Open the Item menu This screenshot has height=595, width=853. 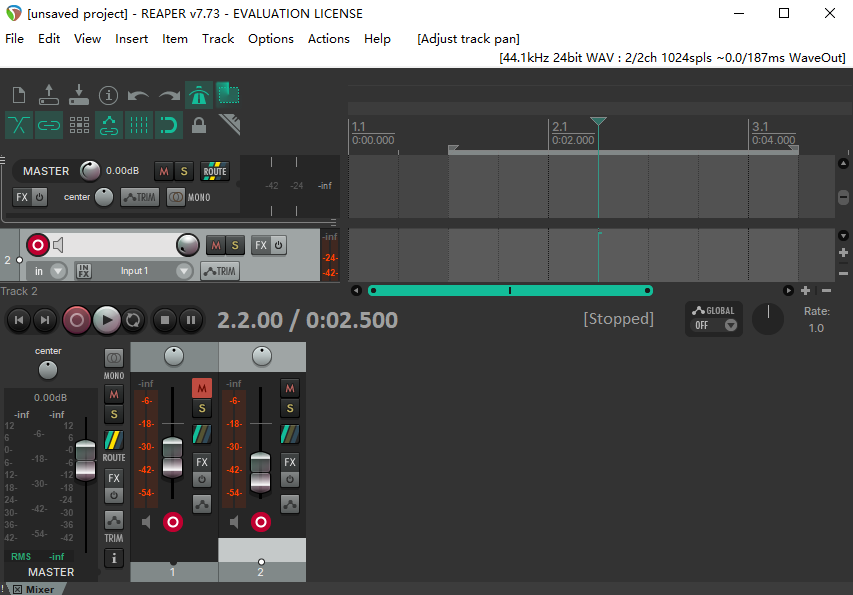click(175, 39)
